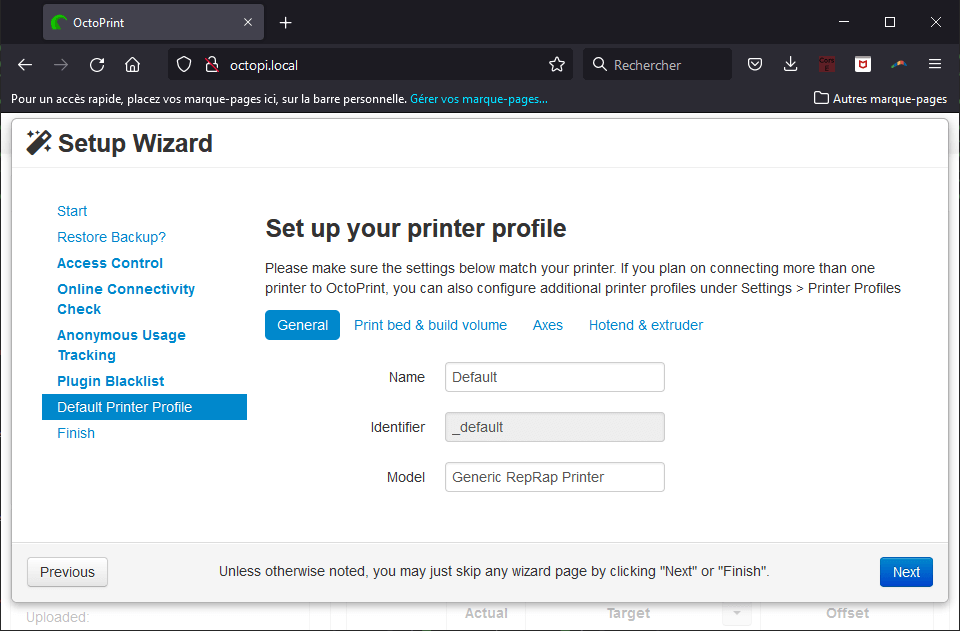Open the dropdown arrow beside Target column
Screen dimensions: 960x631
[737, 613]
